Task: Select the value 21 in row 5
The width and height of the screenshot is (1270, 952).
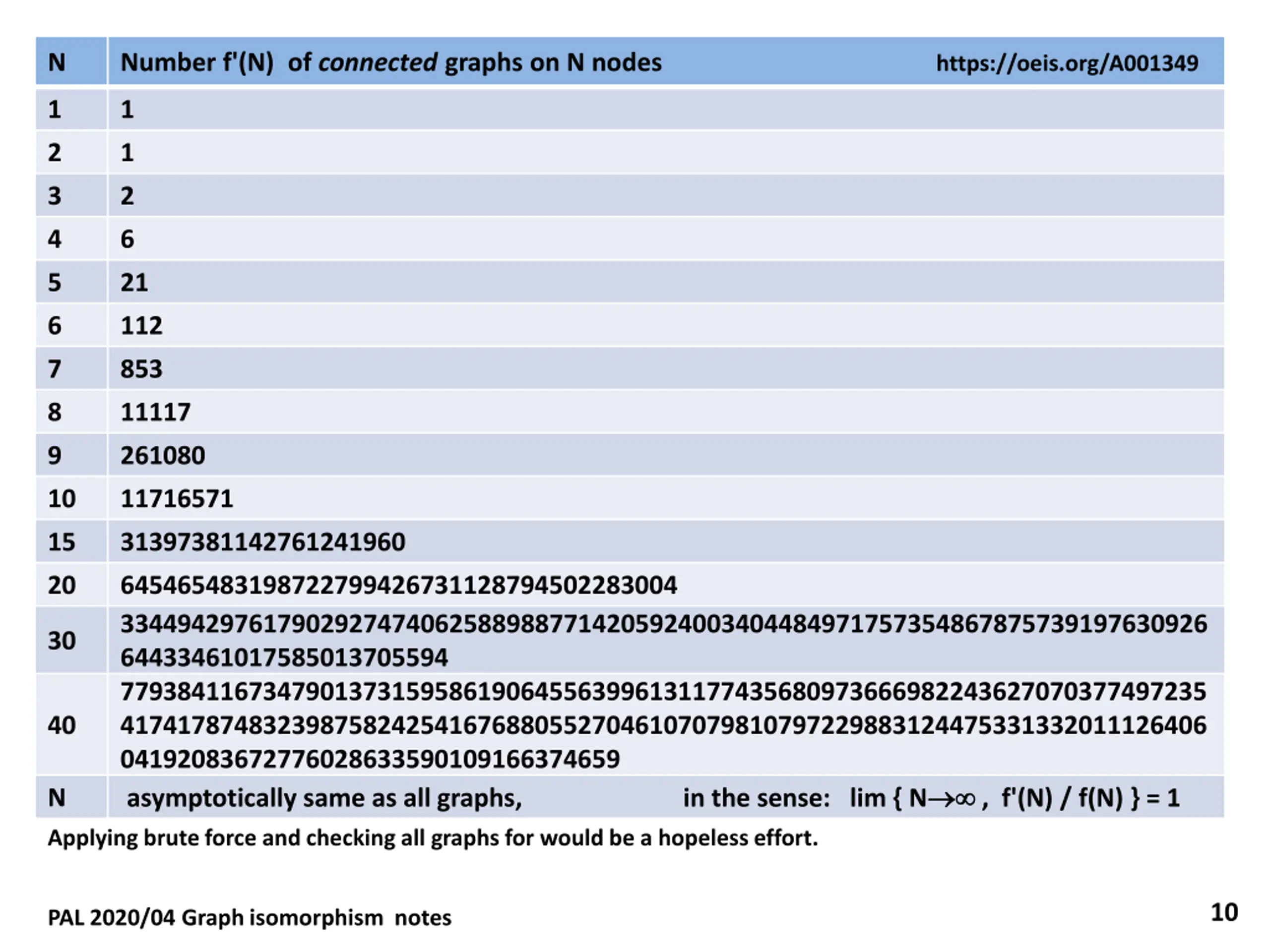Action: point(134,282)
